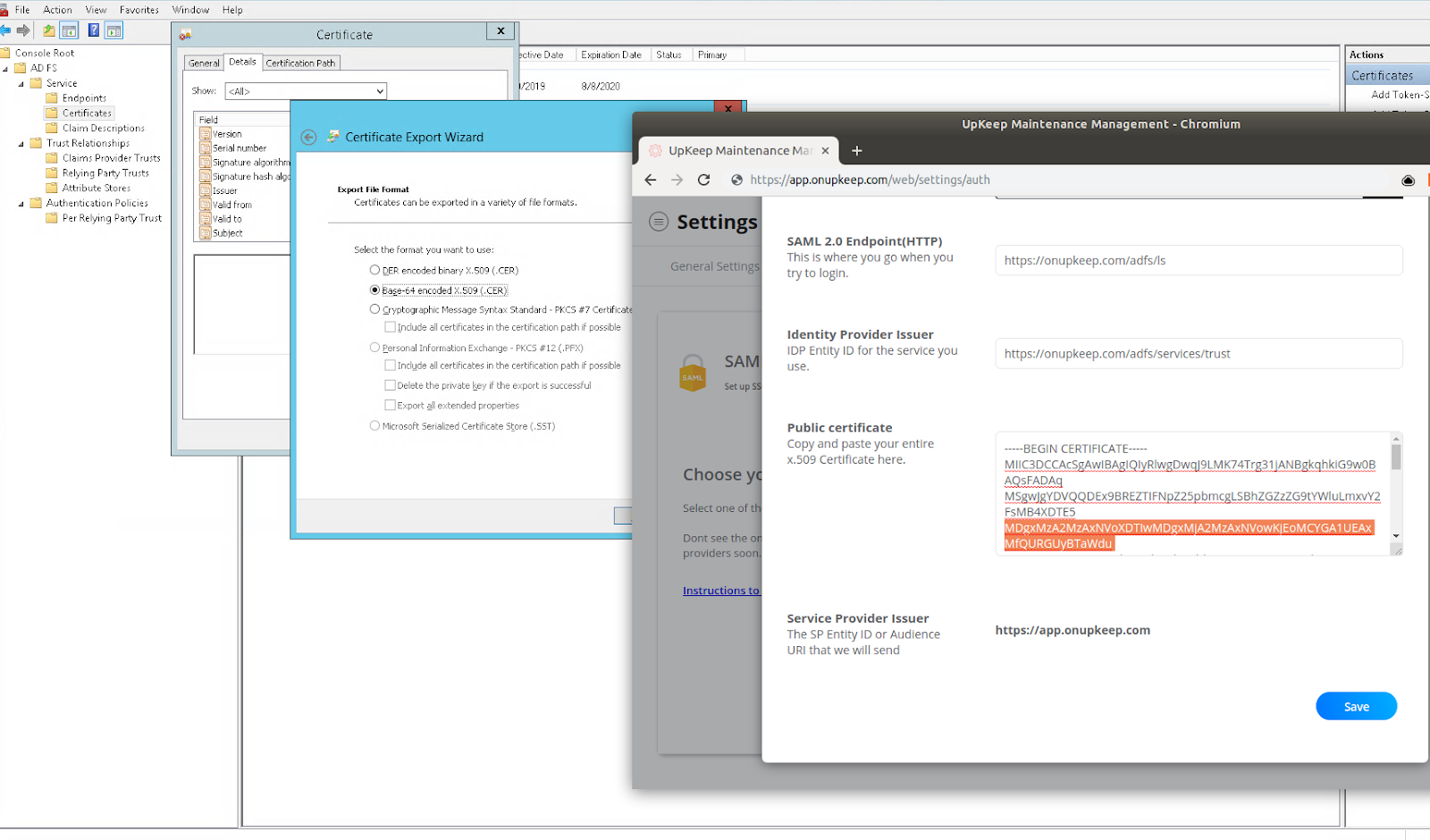Select Microsoft Serialized Certificate Store option
Viewport: 1430px width, 840px height.
coord(374,426)
